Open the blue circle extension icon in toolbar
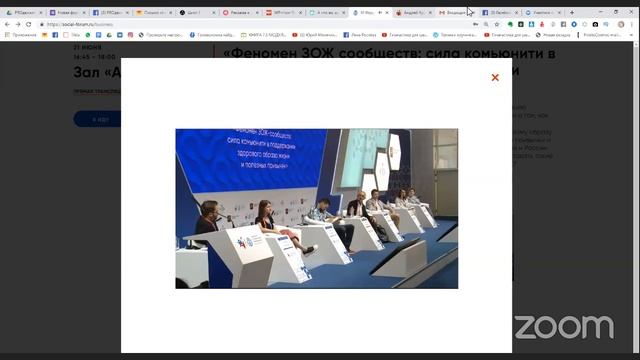Viewport: 640px width, 360px height. point(574,24)
